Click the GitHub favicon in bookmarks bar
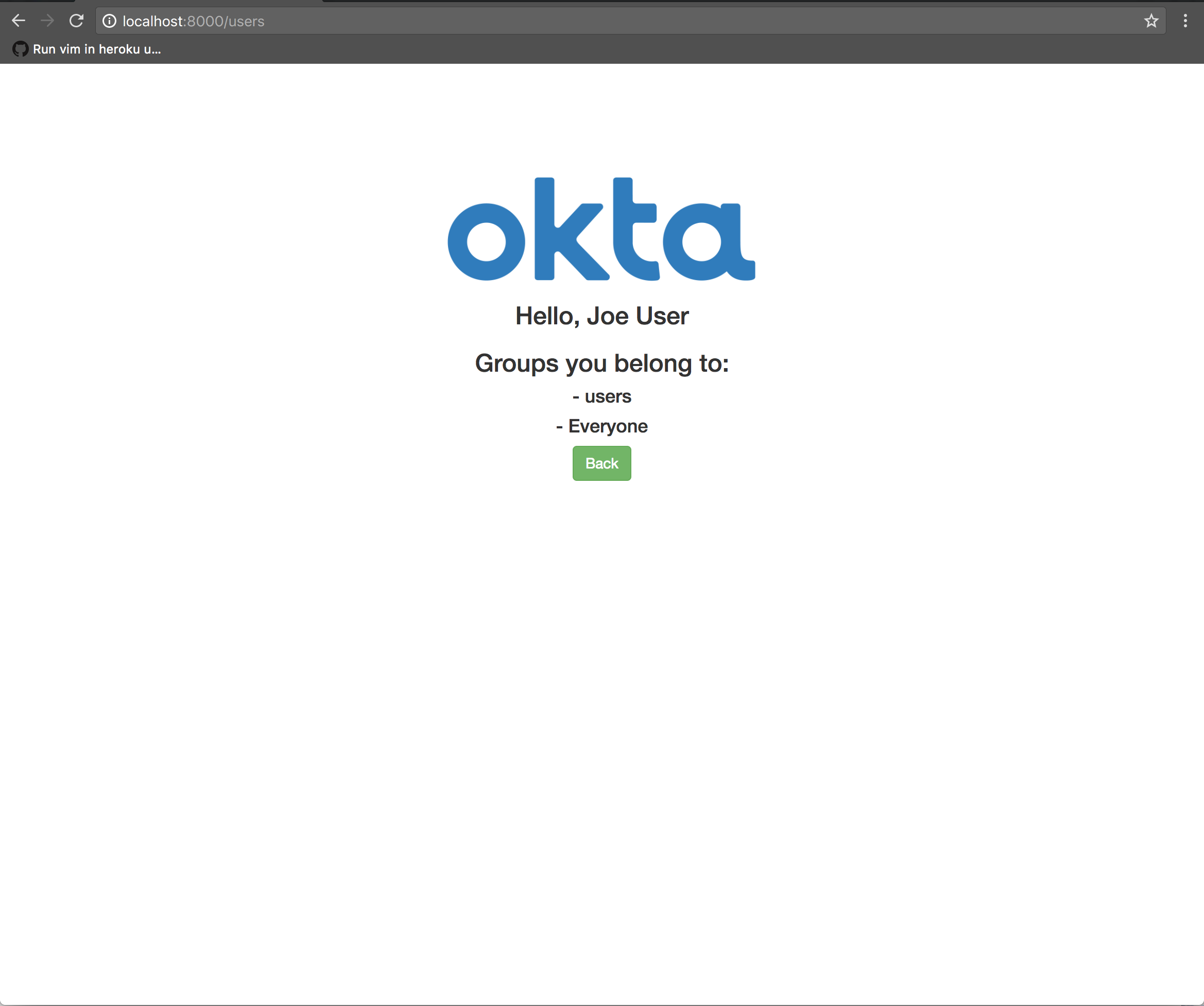Viewport: 1204px width, 1006px height. coord(20,49)
